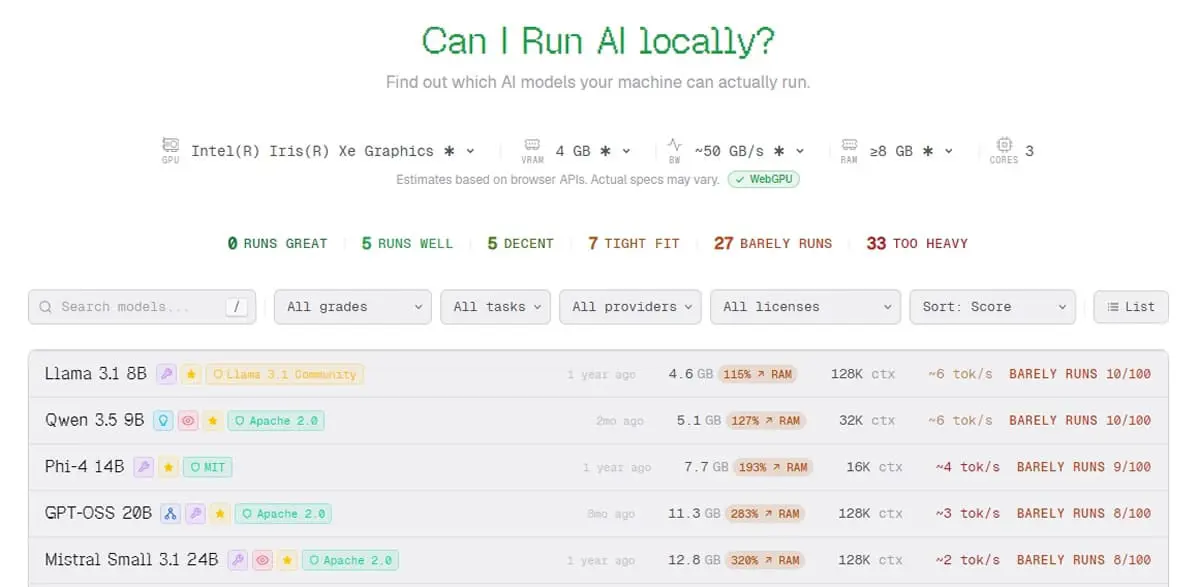Click the wrench icon on GPT-OSS 20B row
This screenshot has width=1200, height=587.
[195, 514]
